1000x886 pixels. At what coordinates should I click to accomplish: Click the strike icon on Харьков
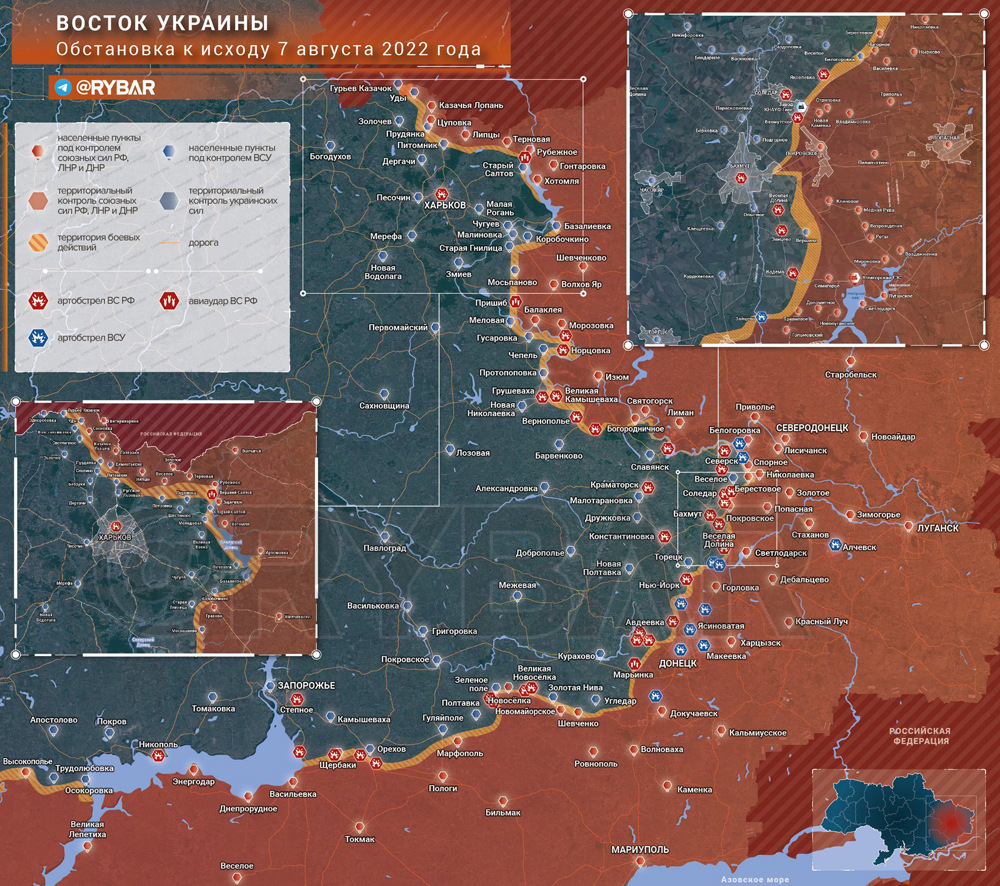tap(441, 194)
